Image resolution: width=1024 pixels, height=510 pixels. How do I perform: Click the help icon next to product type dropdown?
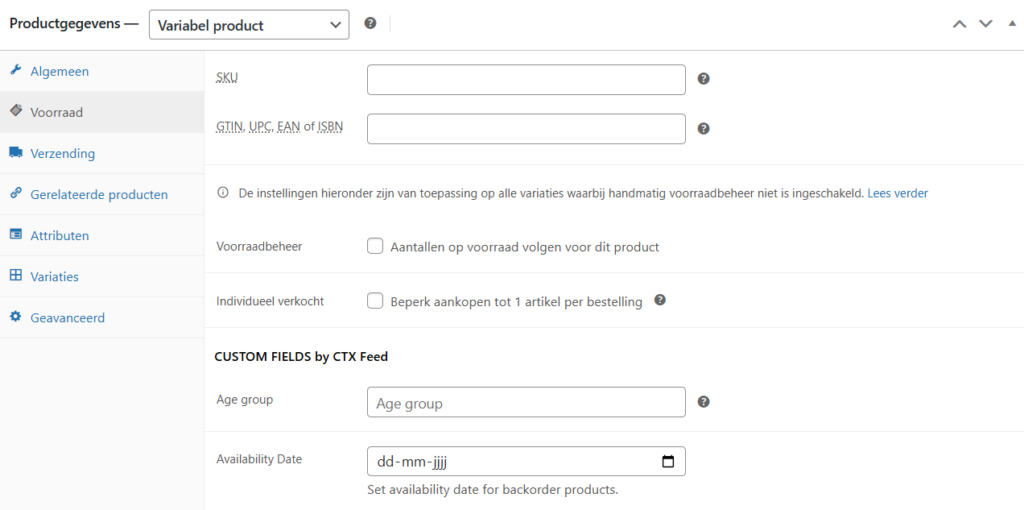pos(370,24)
